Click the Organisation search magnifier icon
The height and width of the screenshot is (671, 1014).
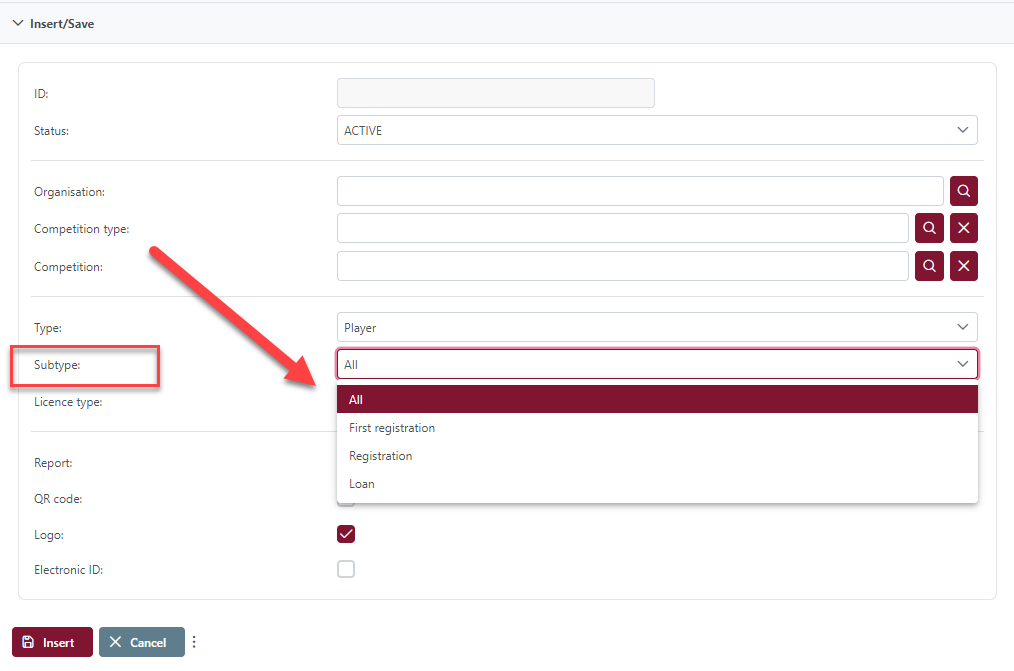pyautogui.click(x=963, y=191)
